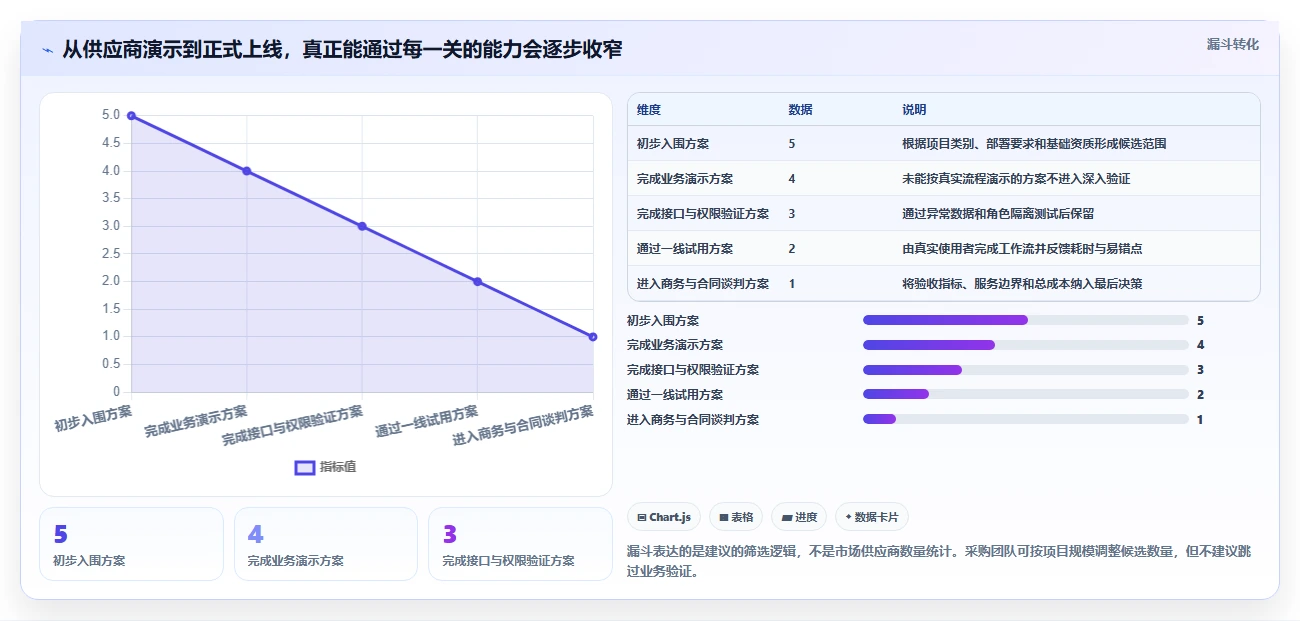Select the 通过一线试用方案 table cell
The width and height of the screenshot is (1300, 621).
pos(685,249)
